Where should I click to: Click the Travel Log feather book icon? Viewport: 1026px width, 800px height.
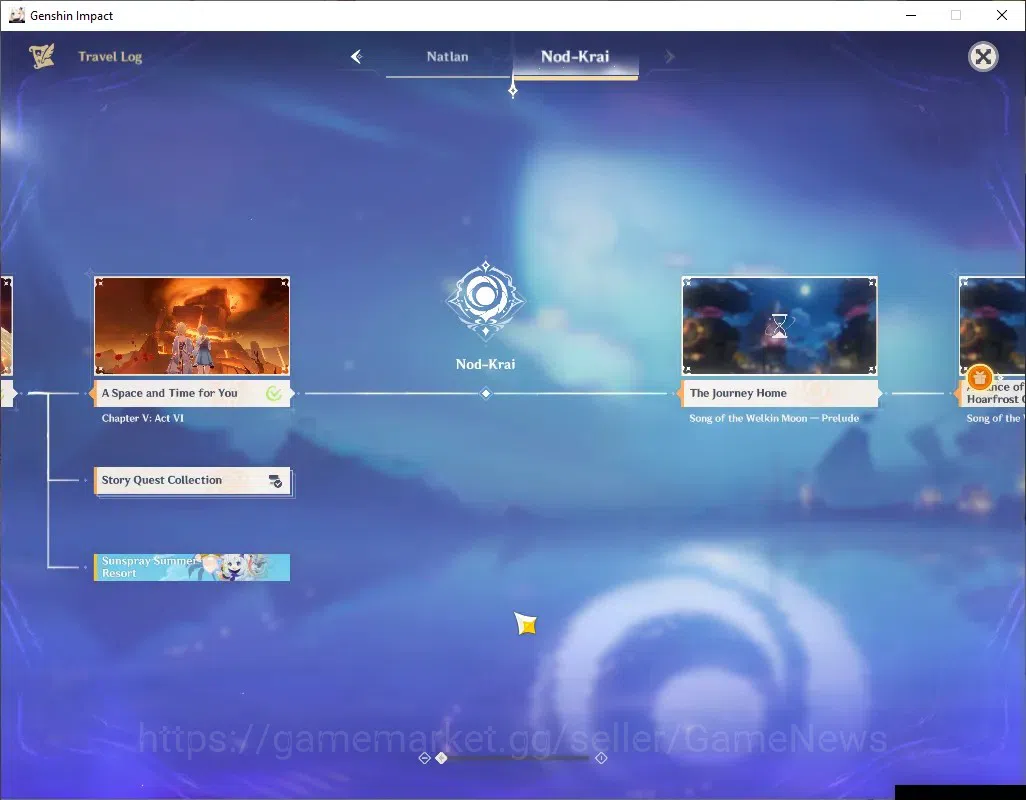42,56
